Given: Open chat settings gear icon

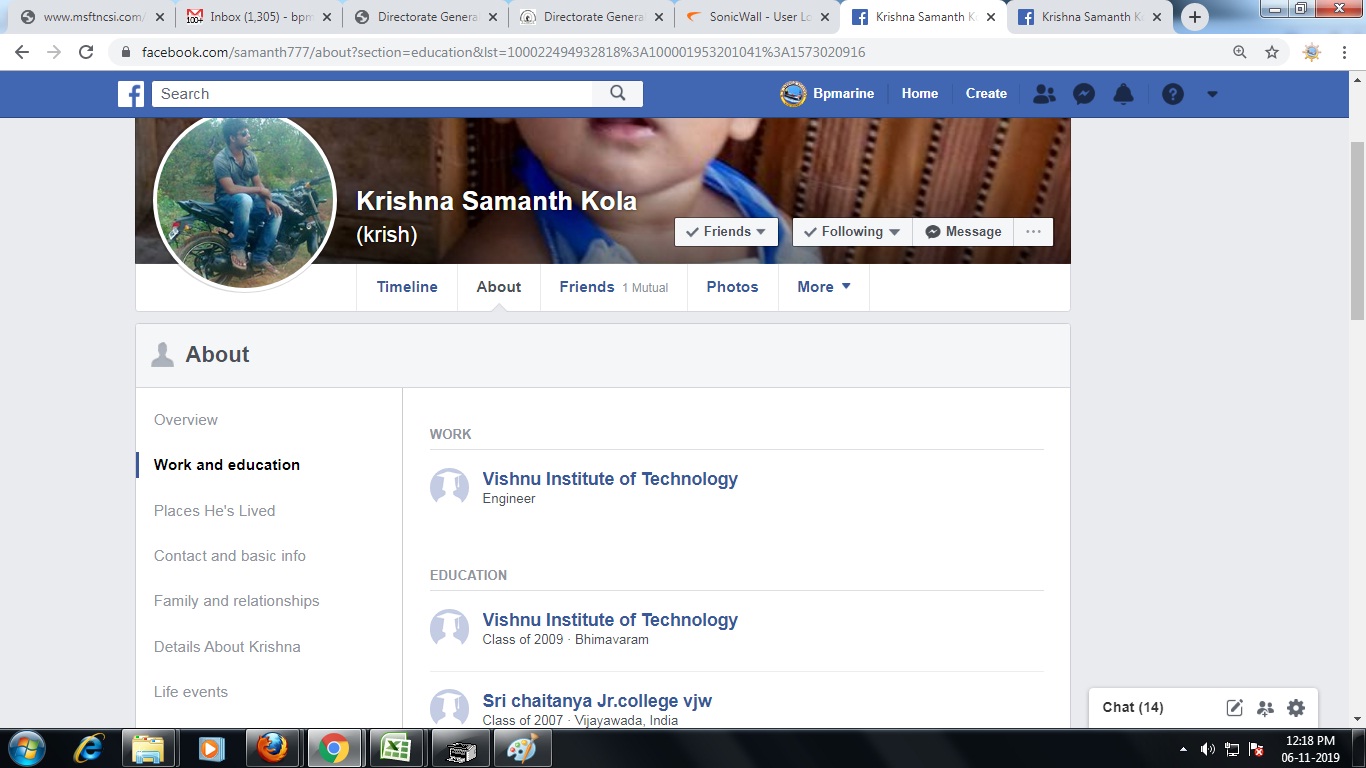Looking at the screenshot, I should click(x=1296, y=708).
